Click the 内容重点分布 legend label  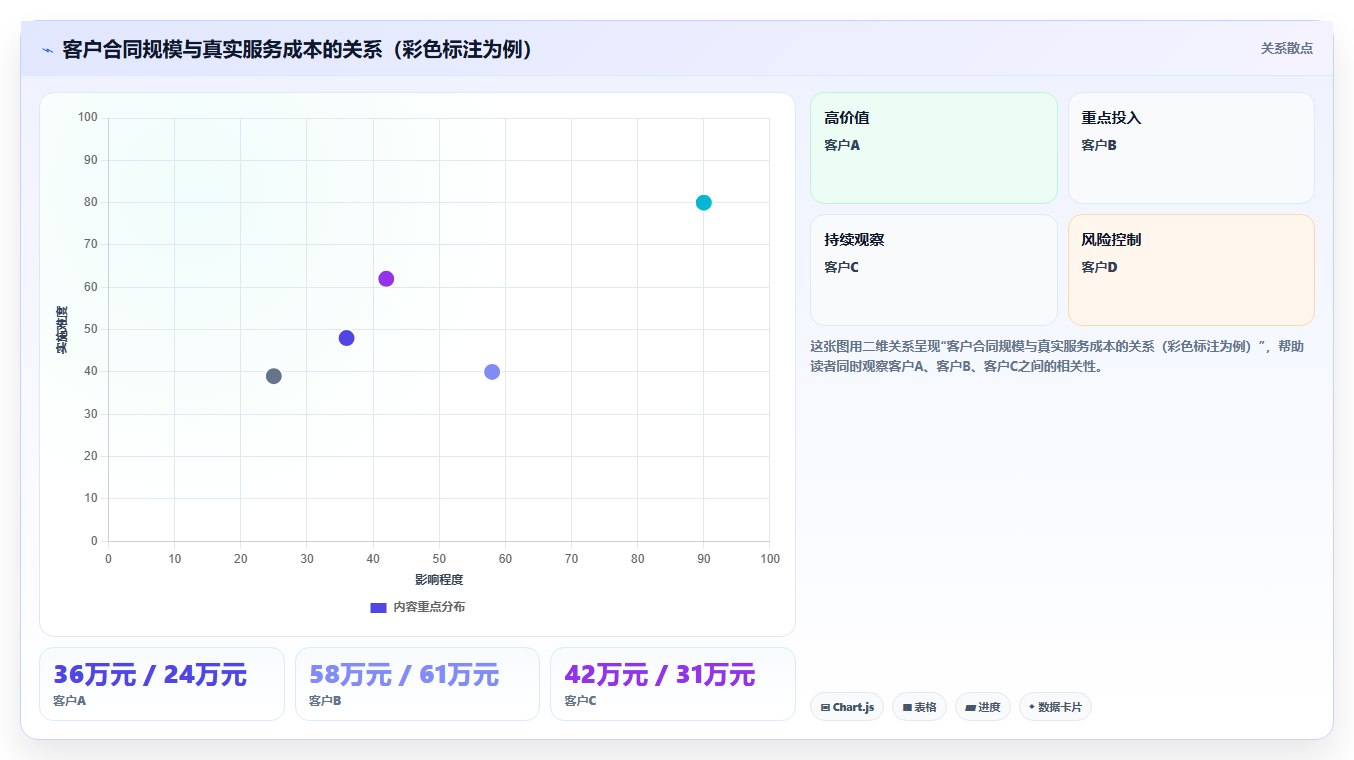coord(428,607)
